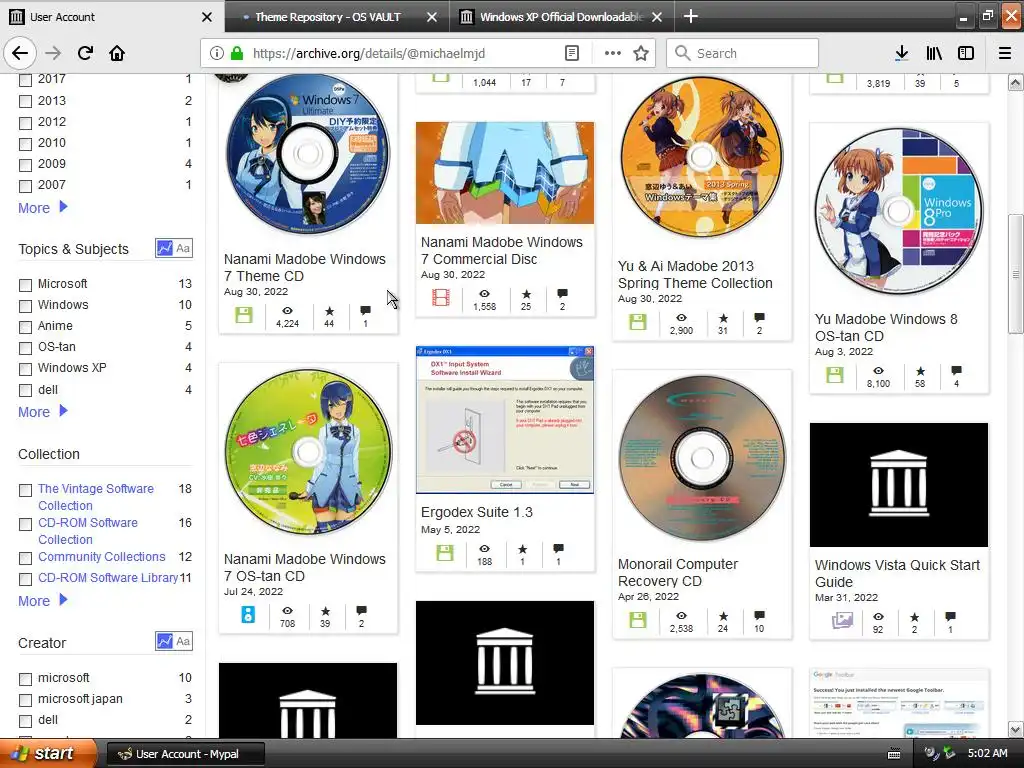Enable the Microsoft topic filter
Image resolution: width=1024 pixels, height=768 pixels.
[x=25, y=285]
